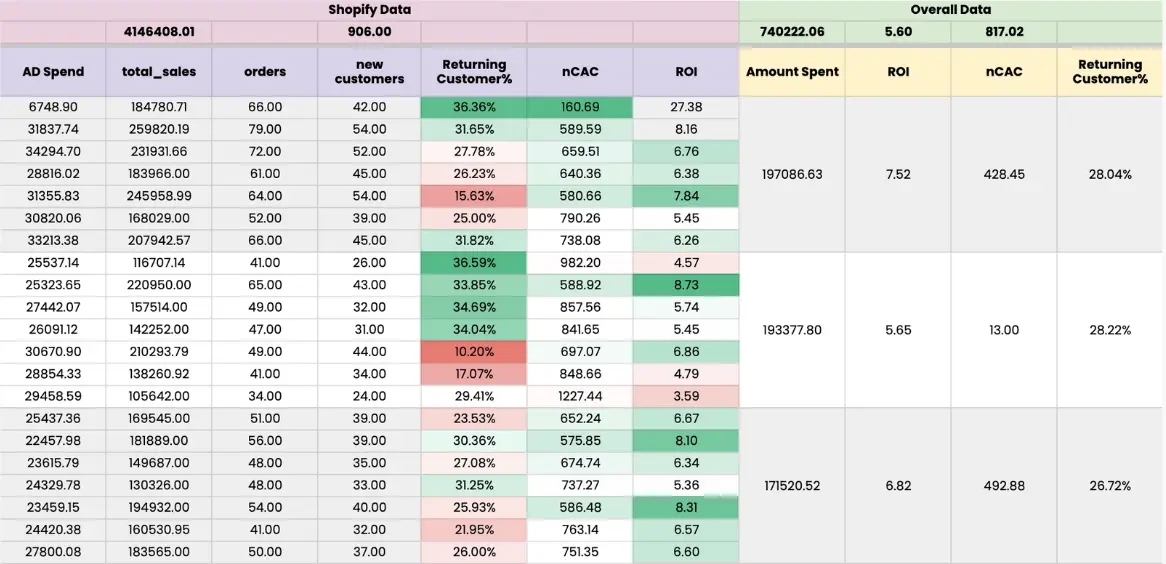
Task: Click the "AD Spend" column header
Action: pyautogui.click(x=53, y=72)
